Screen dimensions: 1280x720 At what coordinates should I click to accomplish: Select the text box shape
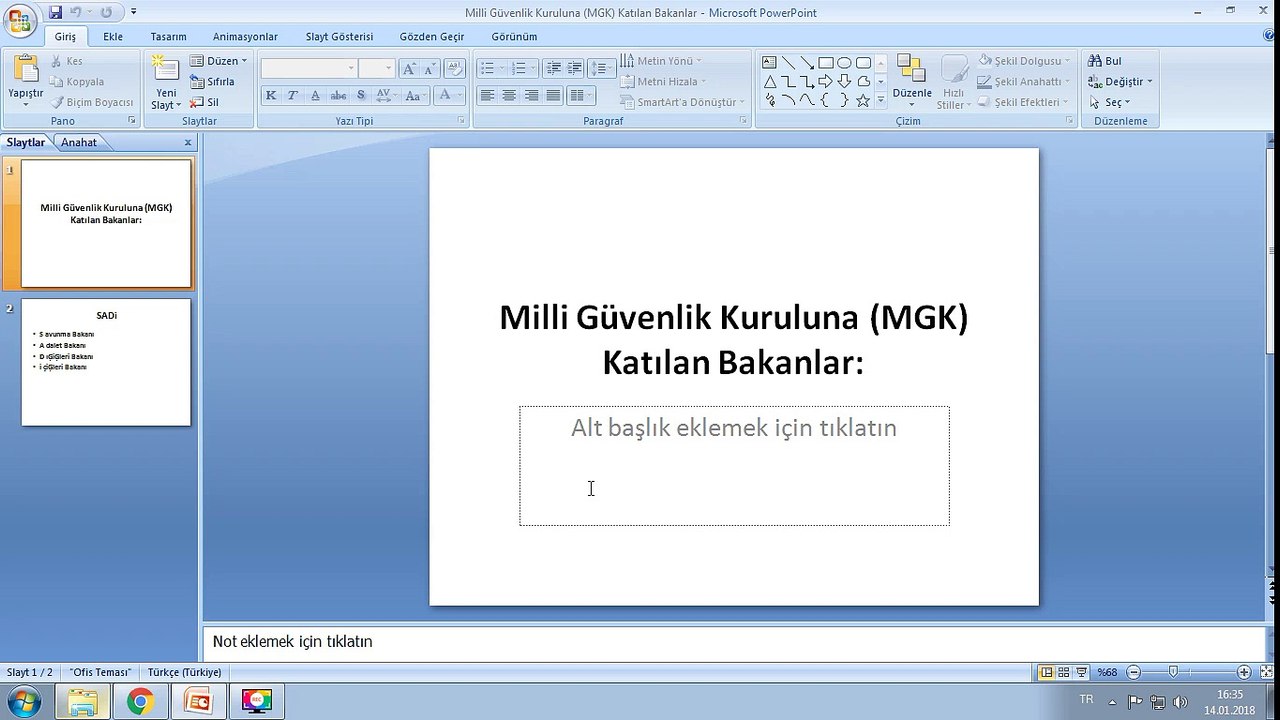click(x=769, y=62)
